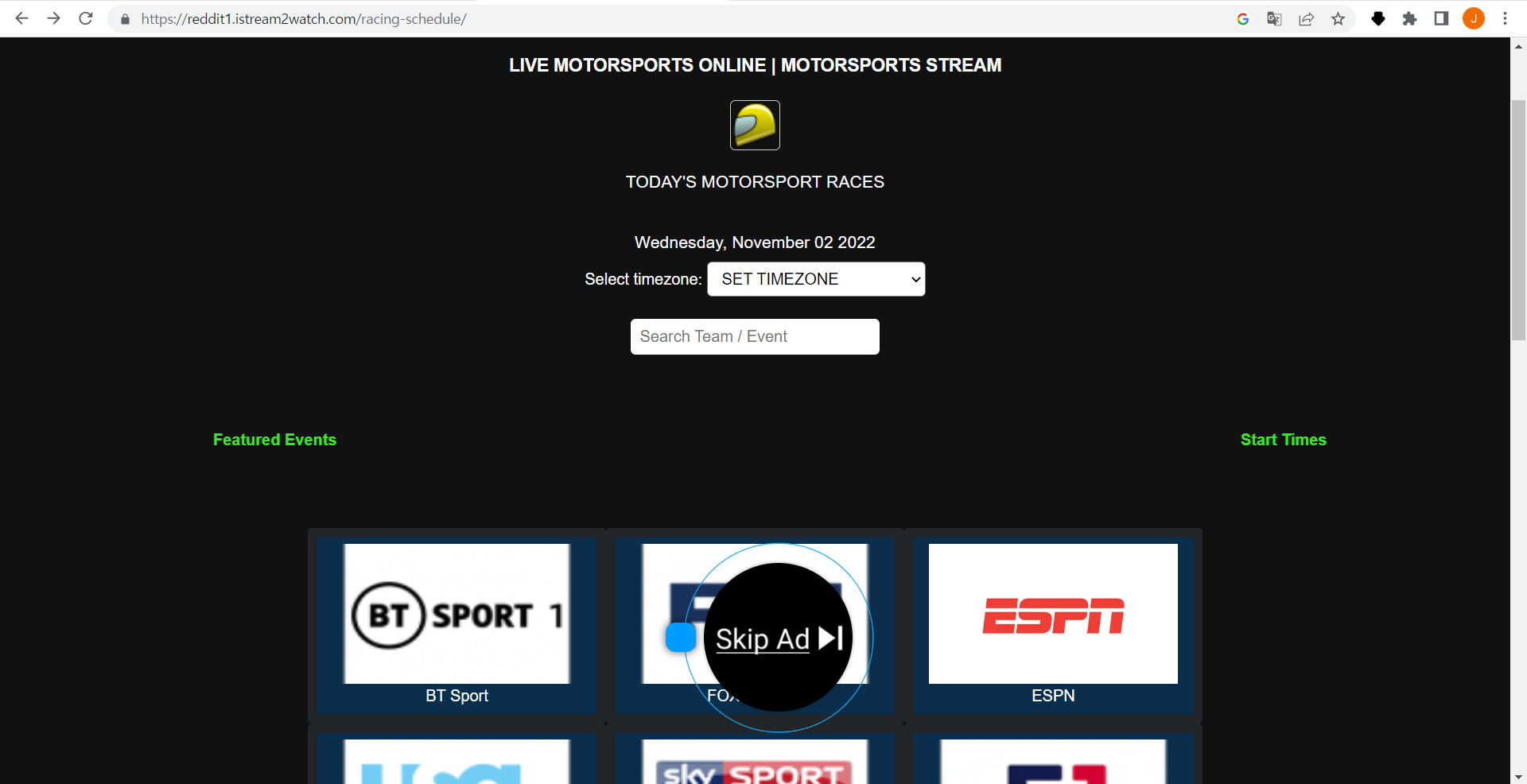The height and width of the screenshot is (784, 1527).
Task: Open the Chrome three-dot menu
Action: [1505, 19]
